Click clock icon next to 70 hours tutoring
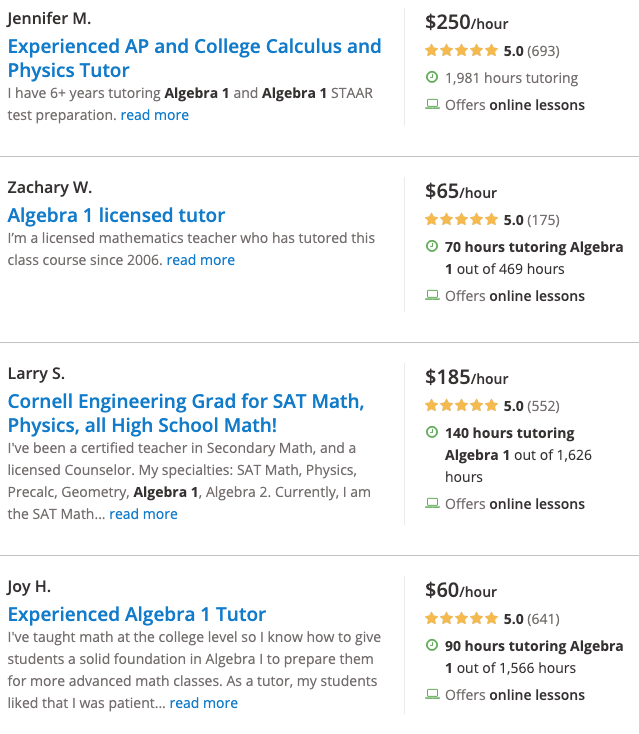Screen dimensions: 639x734 [x=432, y=246]
